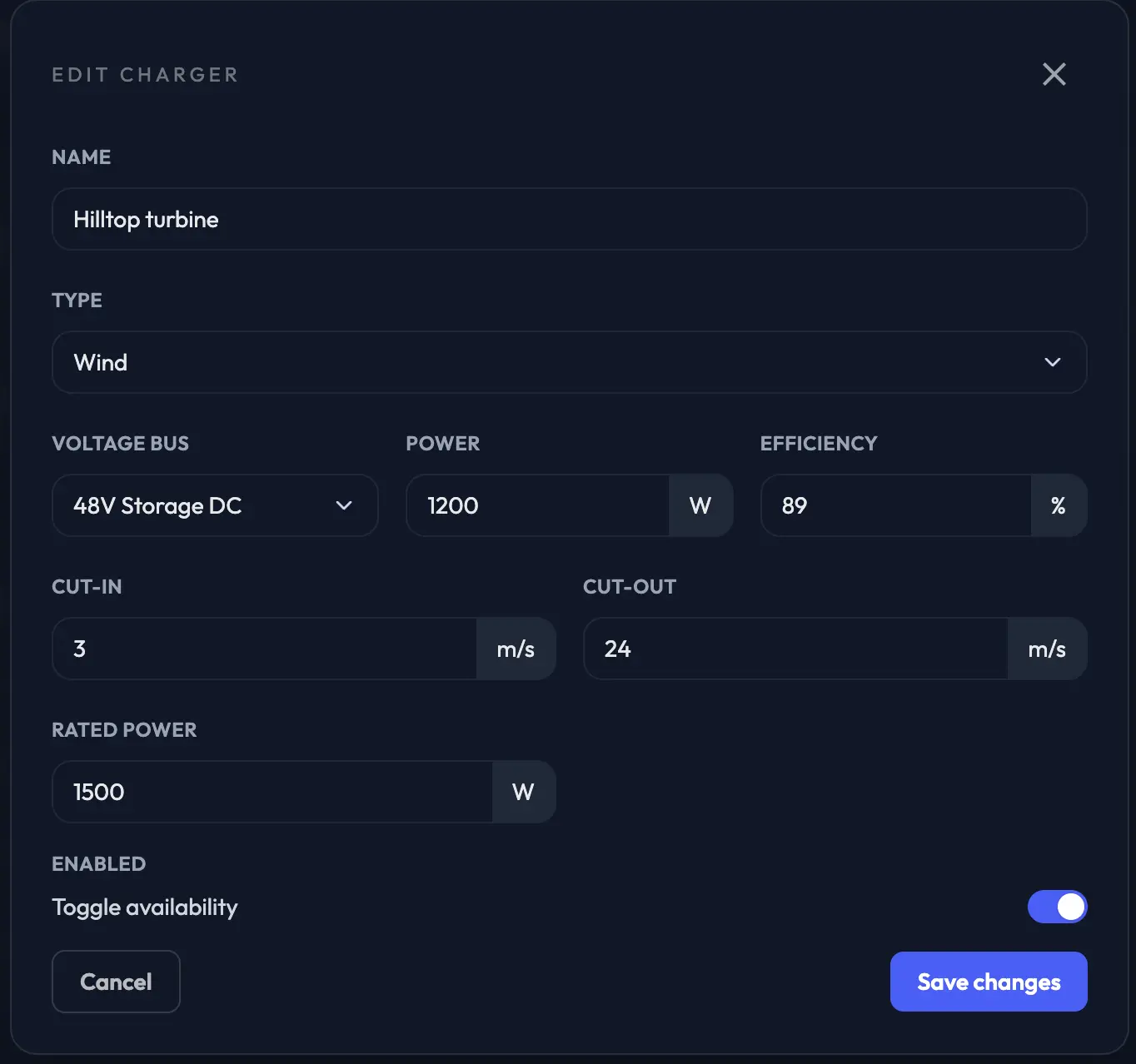1136x1064 pixels.
Task: Cancel editing the charger
Action: pyautogui.click(x=115, y=982)
